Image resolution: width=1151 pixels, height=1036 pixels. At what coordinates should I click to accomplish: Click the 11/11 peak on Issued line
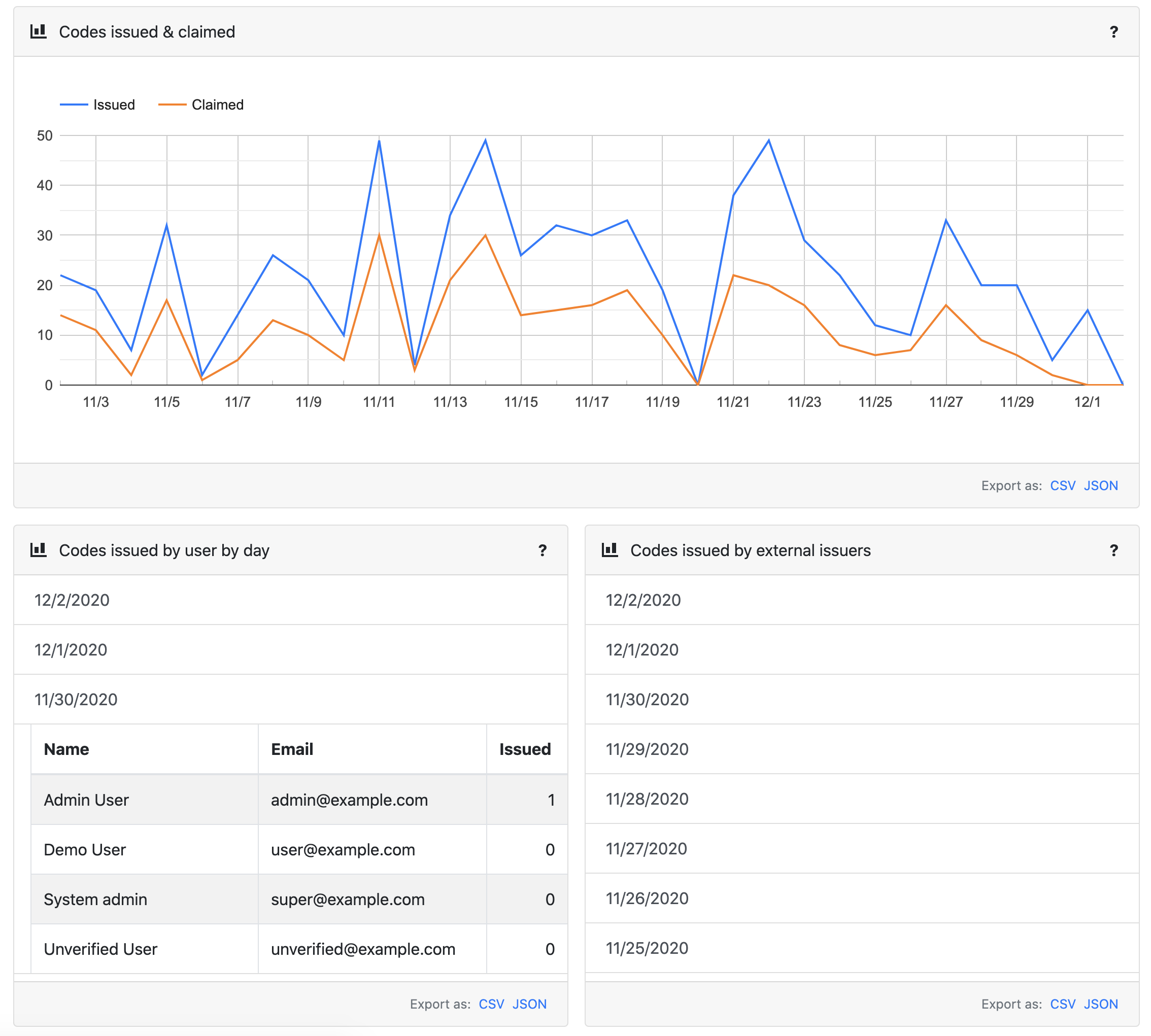[x=379, y=141]
